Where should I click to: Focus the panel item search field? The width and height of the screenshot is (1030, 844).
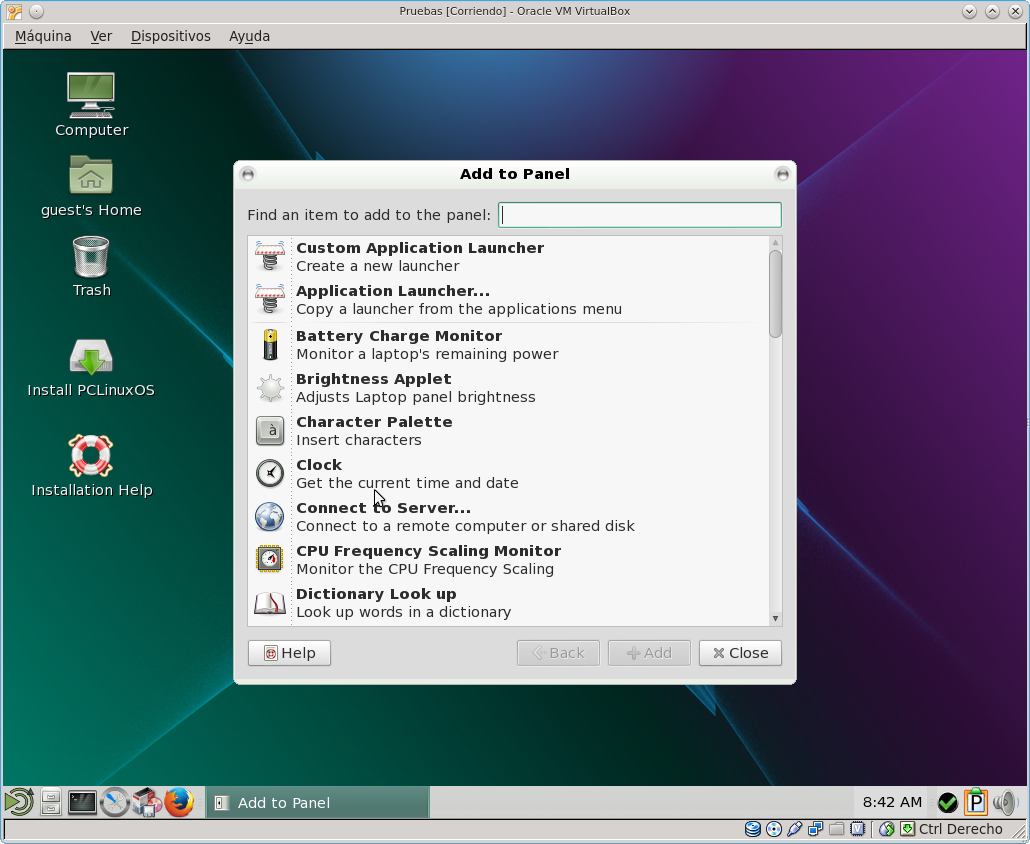(x=639, y=215)
